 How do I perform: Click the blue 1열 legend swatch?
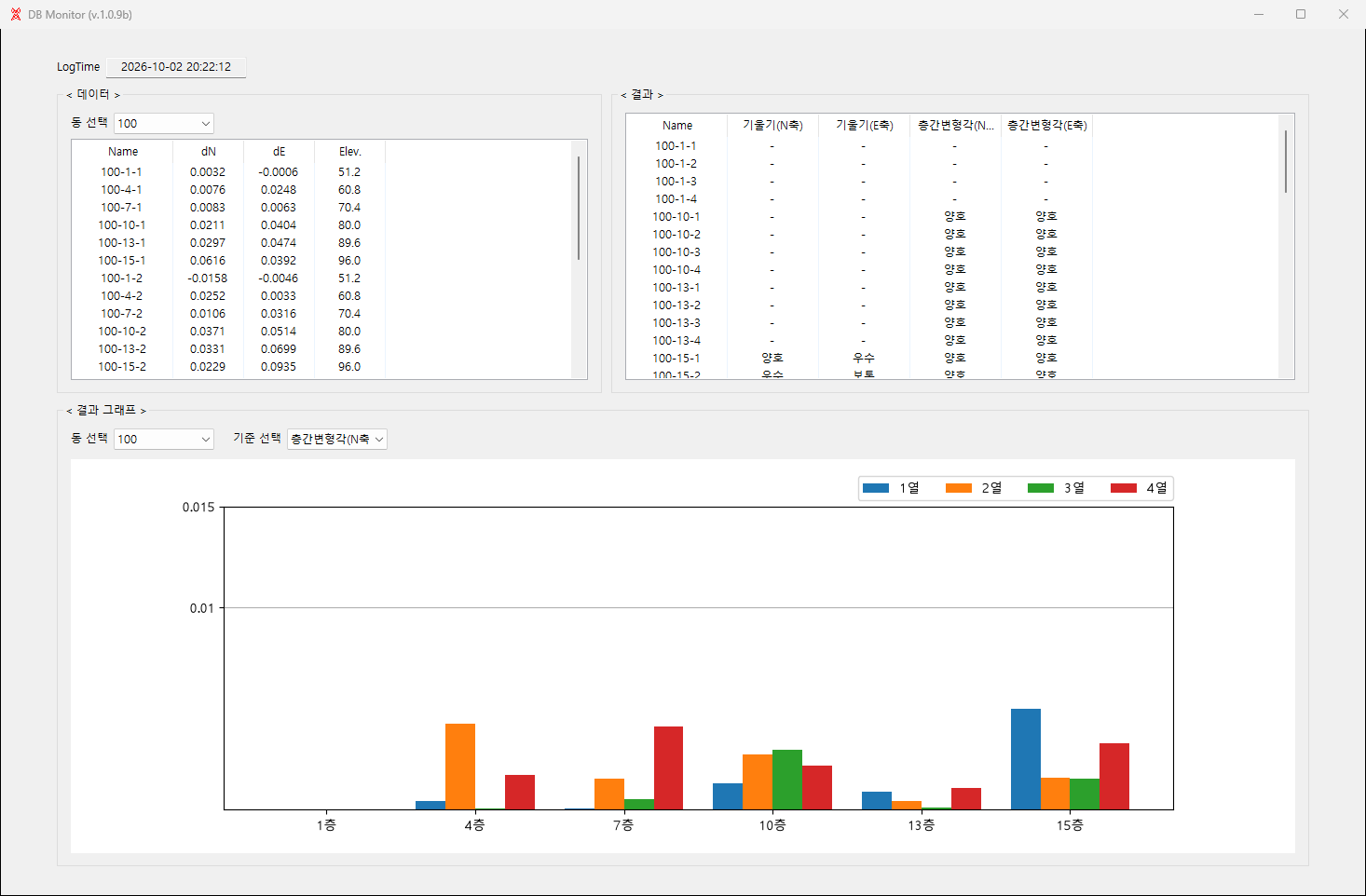876,488
